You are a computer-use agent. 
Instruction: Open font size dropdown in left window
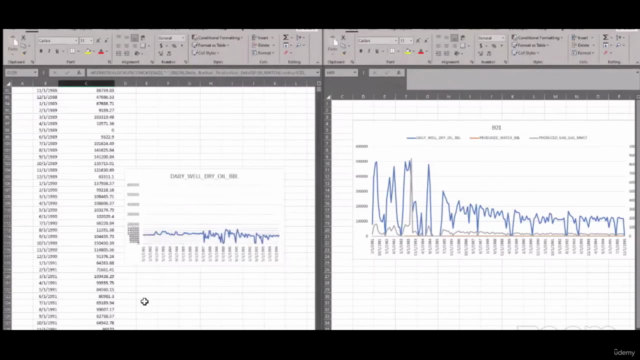pyautogui.click(x=91, y=40)
